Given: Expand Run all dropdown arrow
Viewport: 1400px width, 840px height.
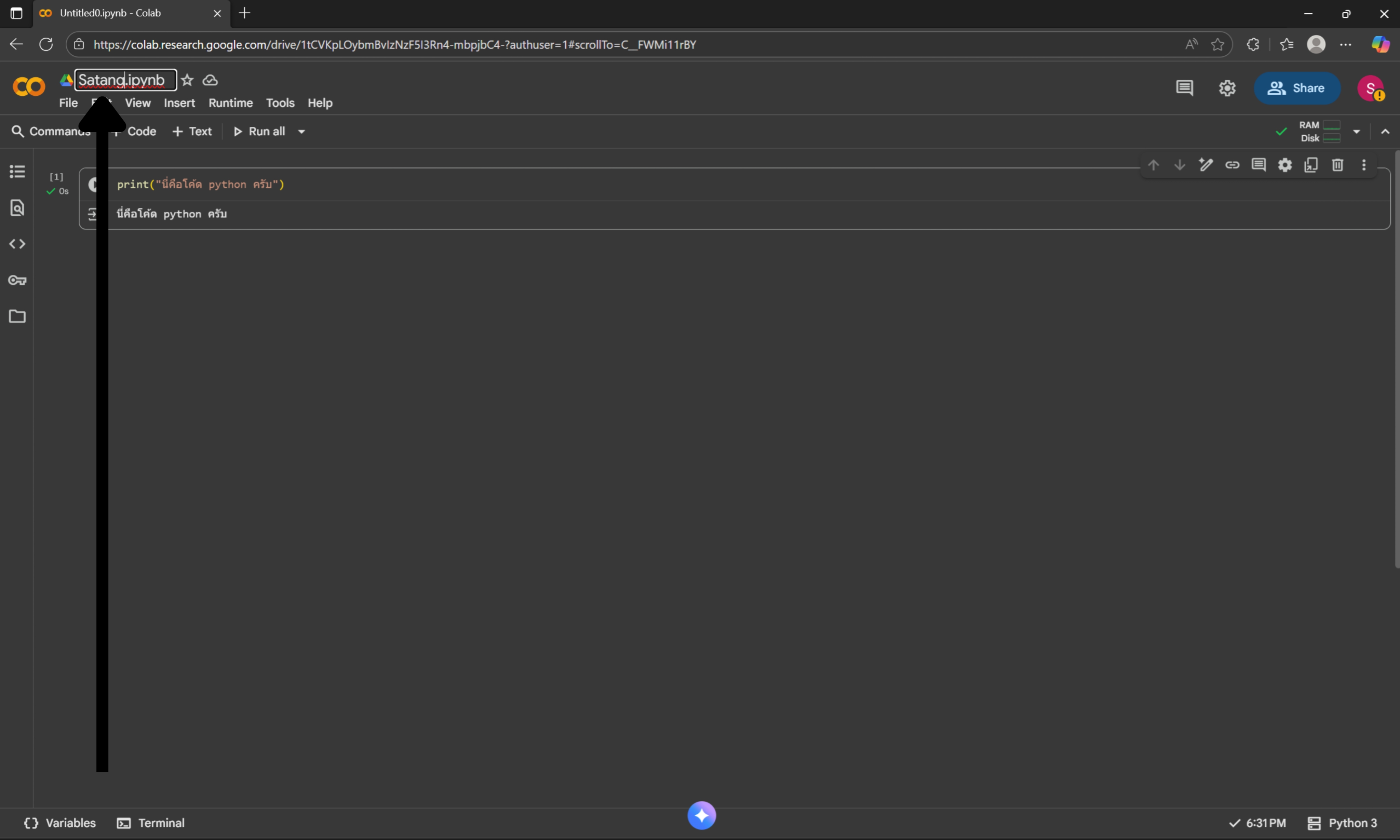Looking at the screenshot, I should (x=302, y=131).
